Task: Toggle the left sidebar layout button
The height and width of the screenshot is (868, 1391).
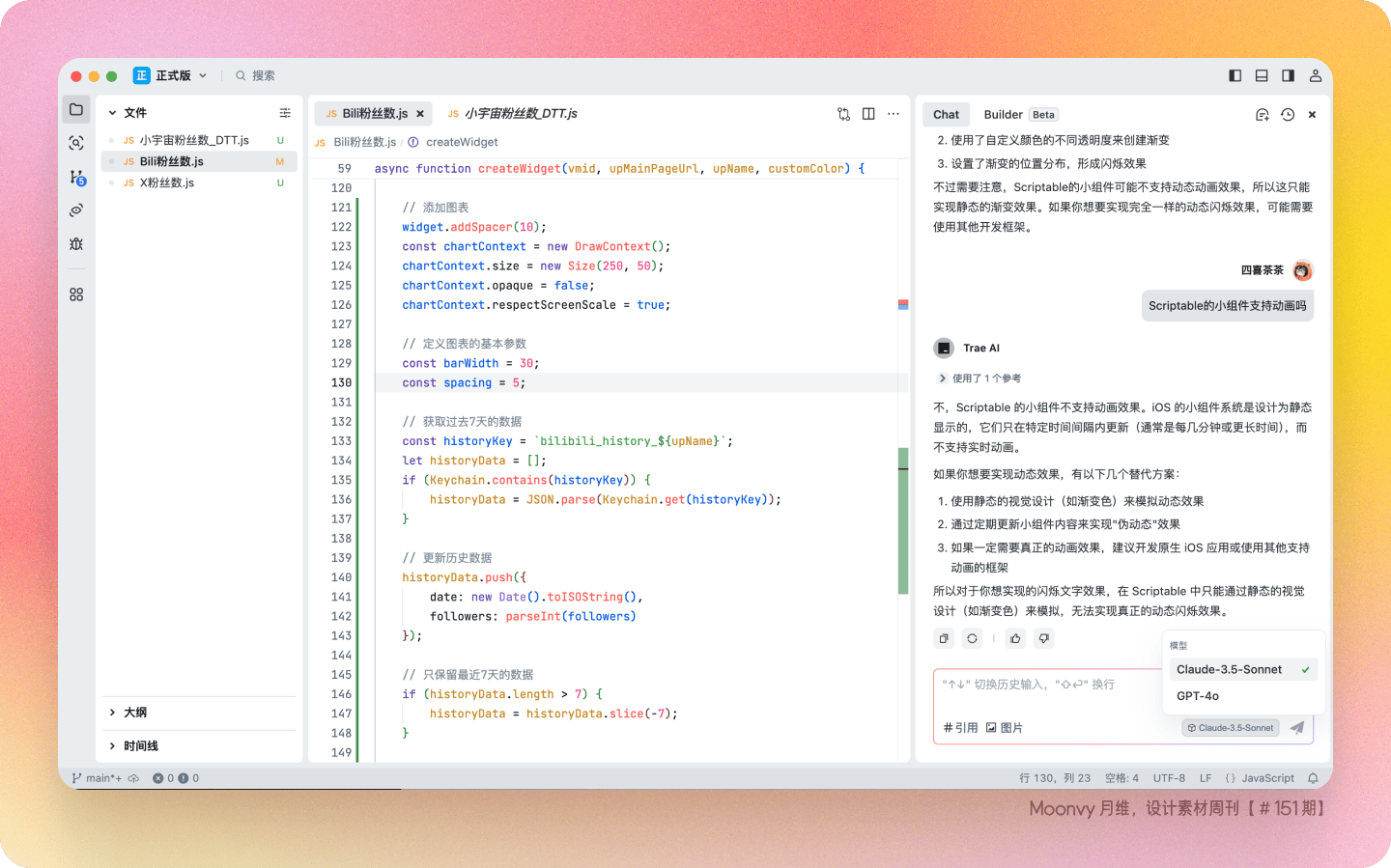Action: pos(1235,75)
